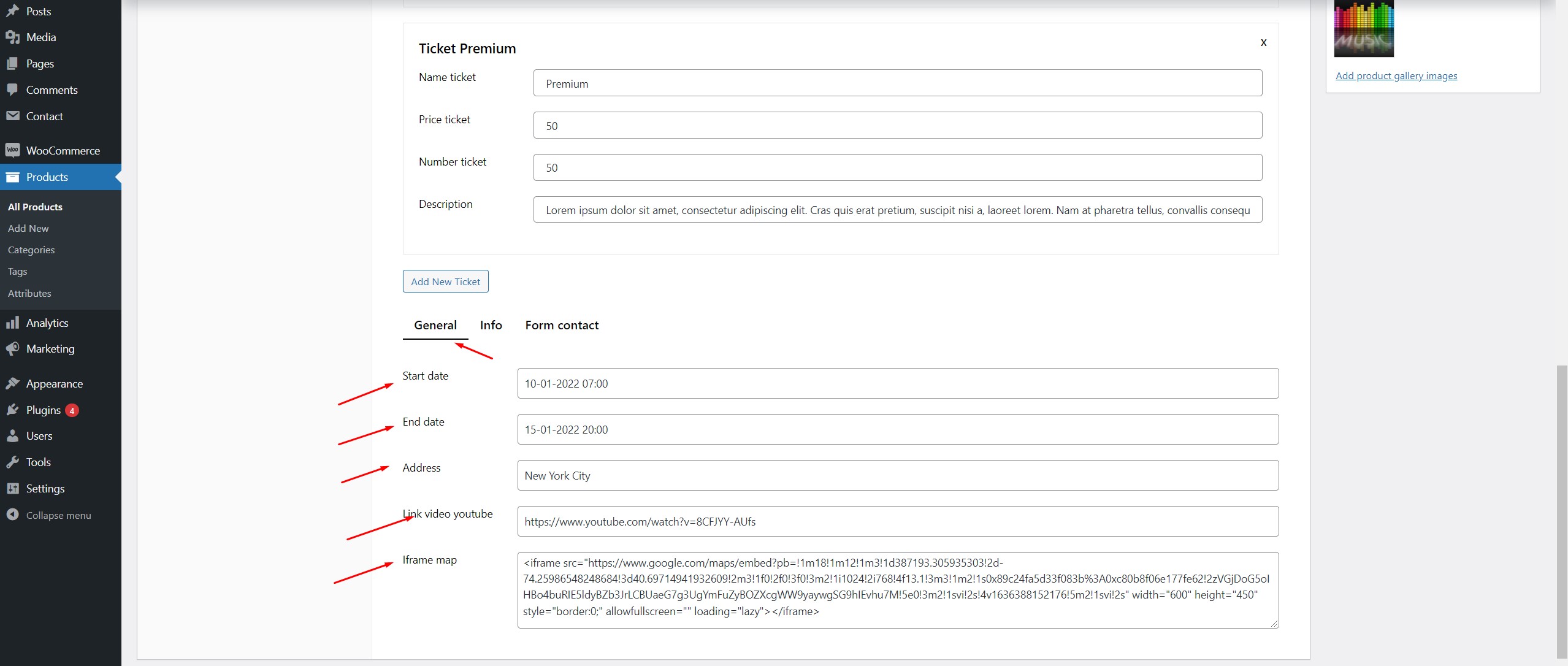Click the Address field
This screenshot has height=666, width=1568.
point(898,476)
